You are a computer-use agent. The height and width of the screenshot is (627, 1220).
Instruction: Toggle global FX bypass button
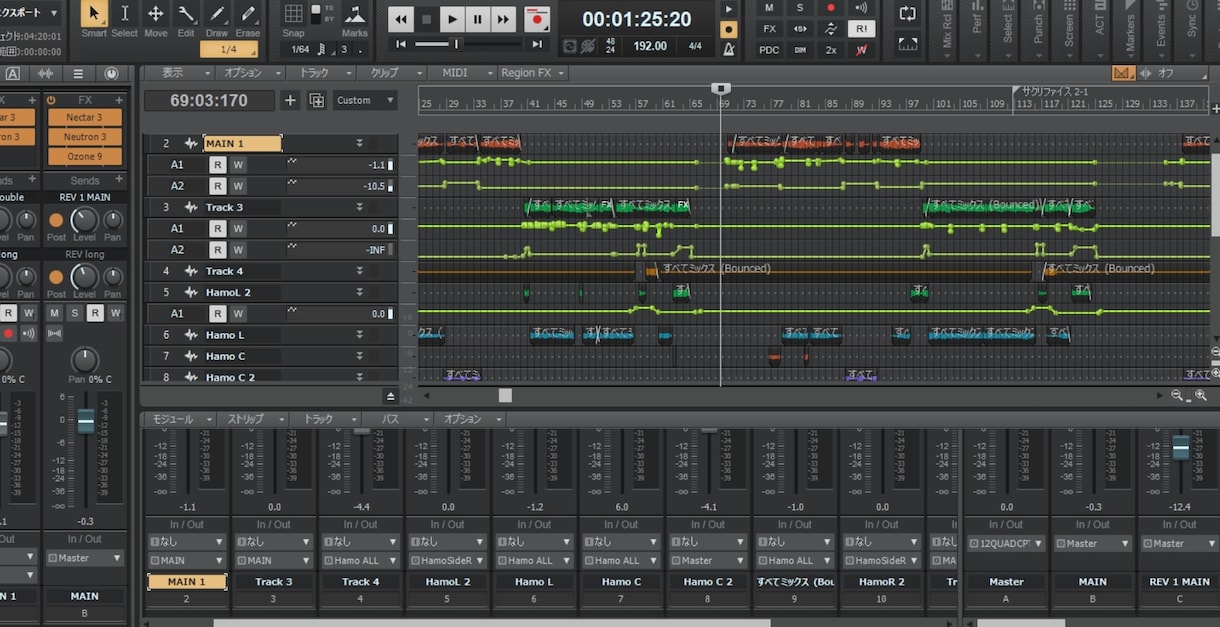pos(769,28)
